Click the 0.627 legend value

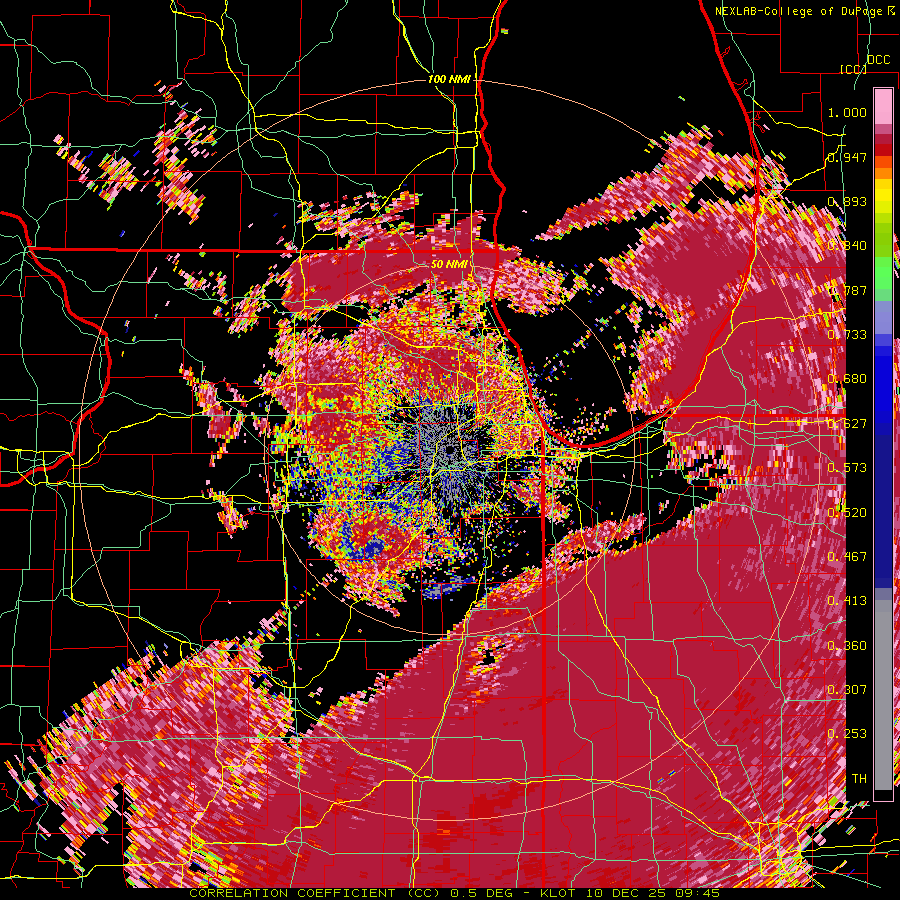(847, 424)
